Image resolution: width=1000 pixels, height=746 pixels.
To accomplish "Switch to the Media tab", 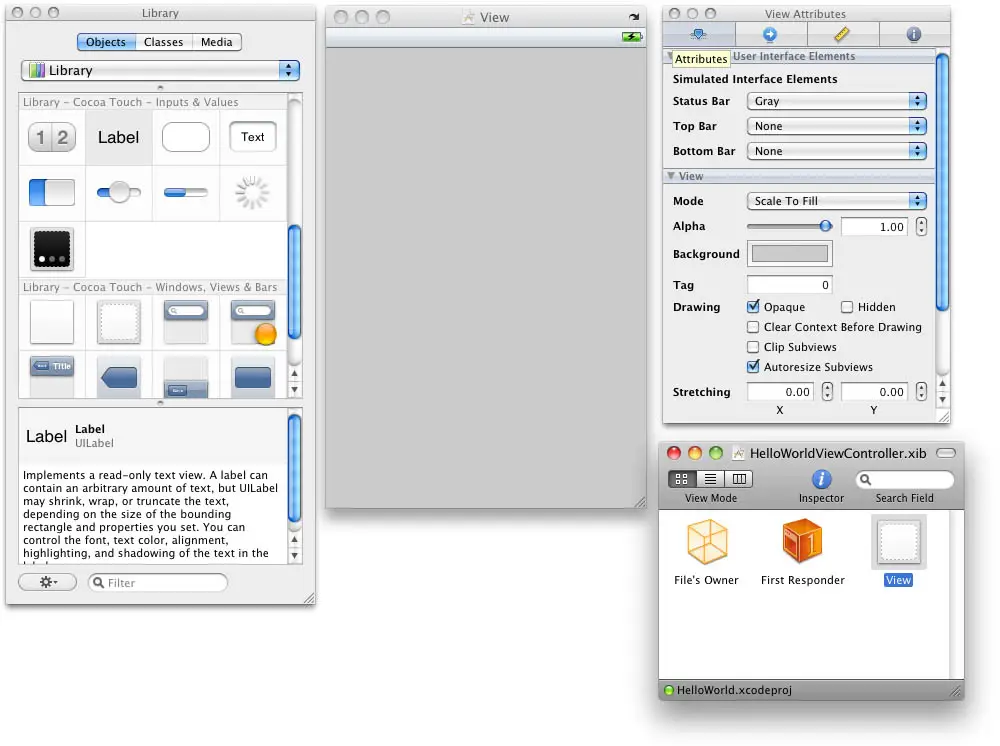I will 216,42.
